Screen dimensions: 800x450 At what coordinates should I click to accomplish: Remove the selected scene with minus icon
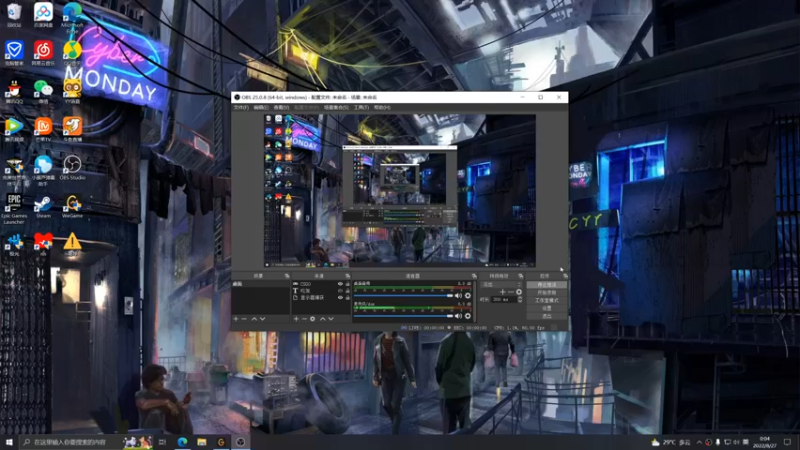[244, 319]
